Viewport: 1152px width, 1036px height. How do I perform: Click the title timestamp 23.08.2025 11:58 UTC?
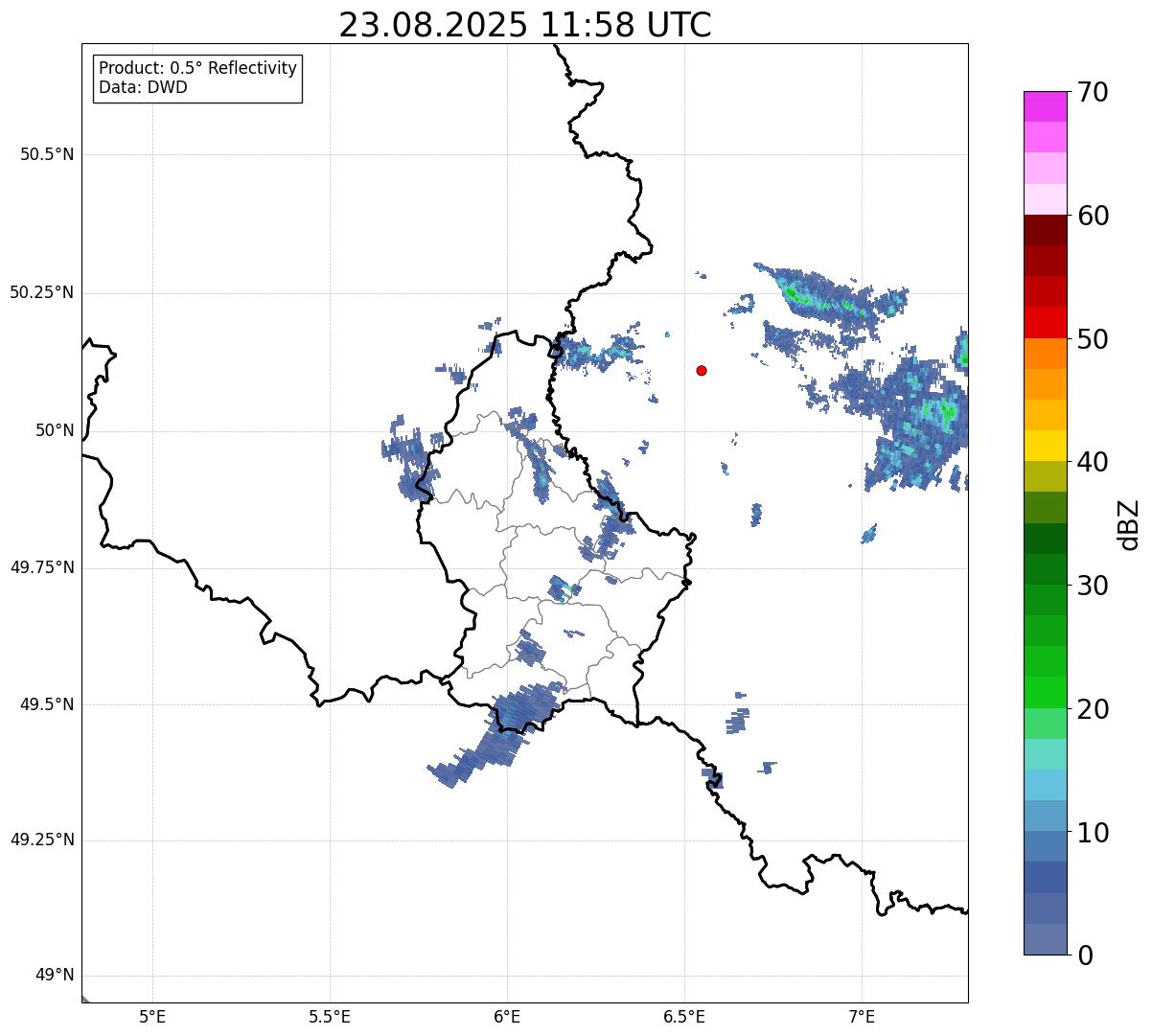coord(525,25)
